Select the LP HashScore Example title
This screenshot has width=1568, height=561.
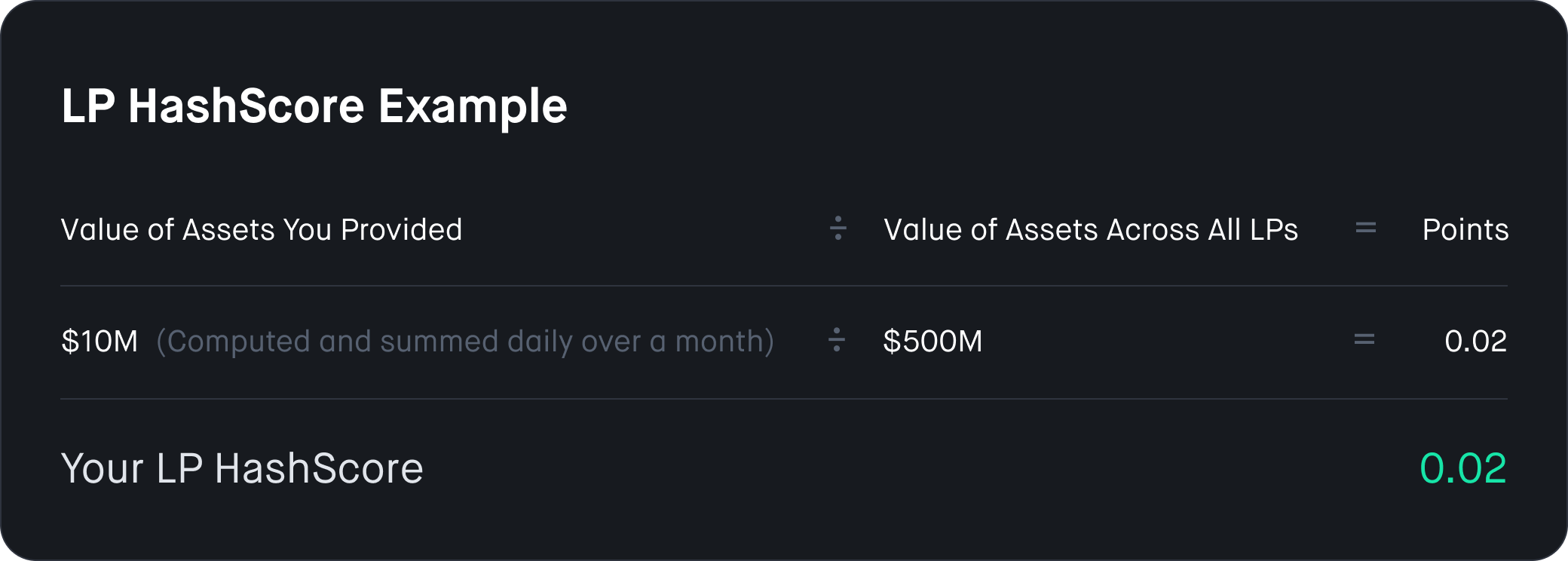coord(314,106)
